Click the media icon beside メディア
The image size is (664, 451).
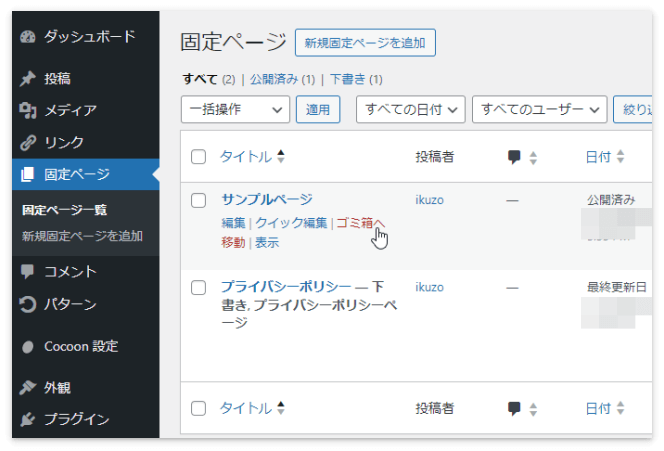tap(28, 110)
